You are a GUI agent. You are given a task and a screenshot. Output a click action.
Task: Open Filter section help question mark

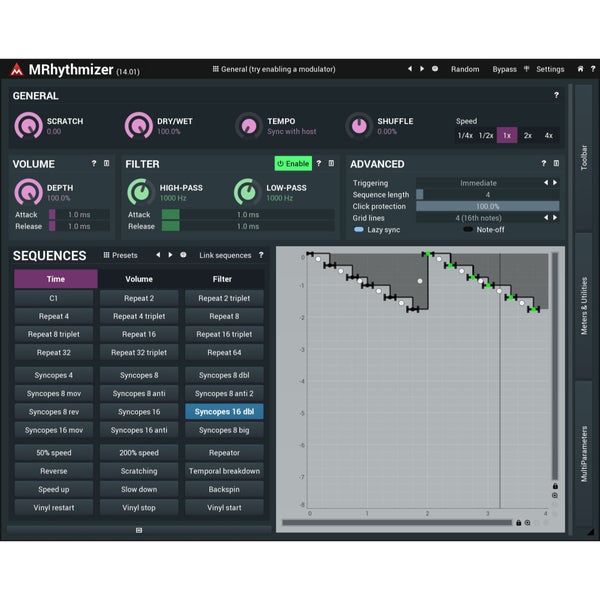tap(319, 163)
